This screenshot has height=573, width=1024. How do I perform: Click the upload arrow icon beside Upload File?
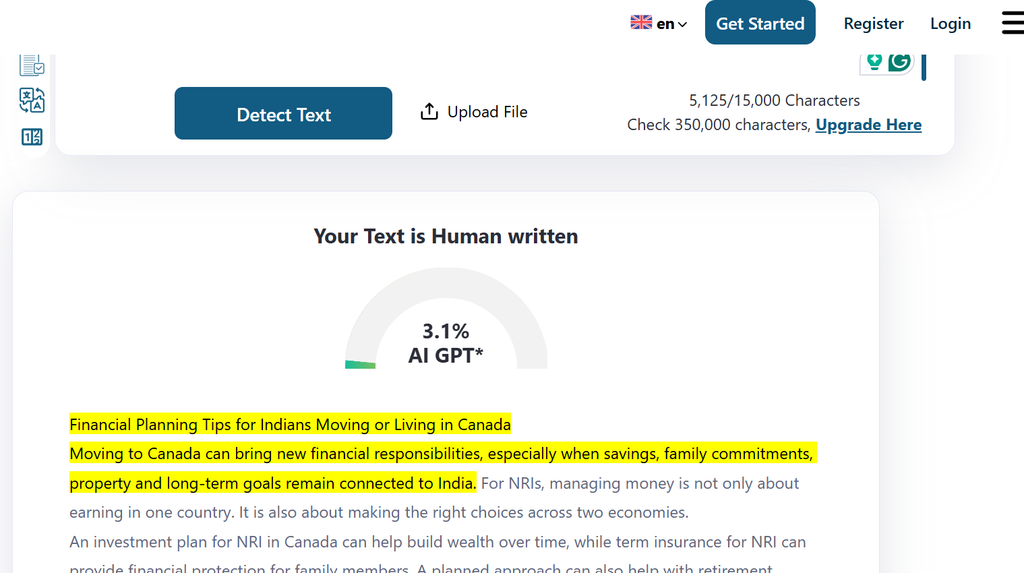click(x=429, y=112)
